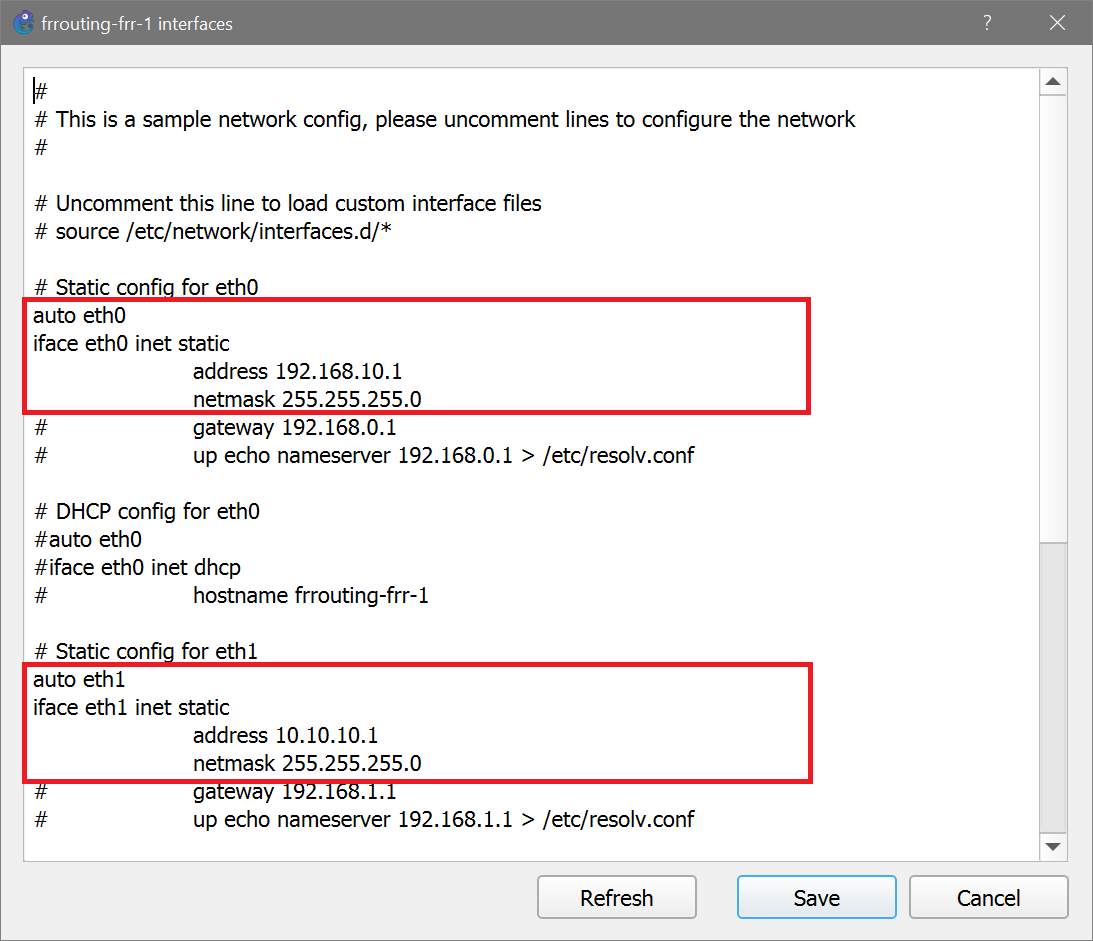1093x941 pixels.
Task: Click the line reading 'auto eth0'
Action: (79, 315)
